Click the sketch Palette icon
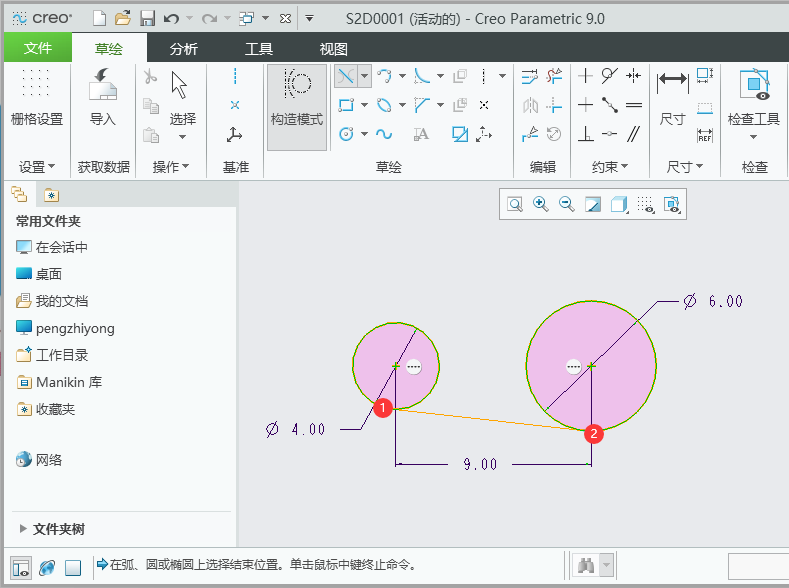The height and width of the screenshot is (588, 789). click(x=459, y=134)
